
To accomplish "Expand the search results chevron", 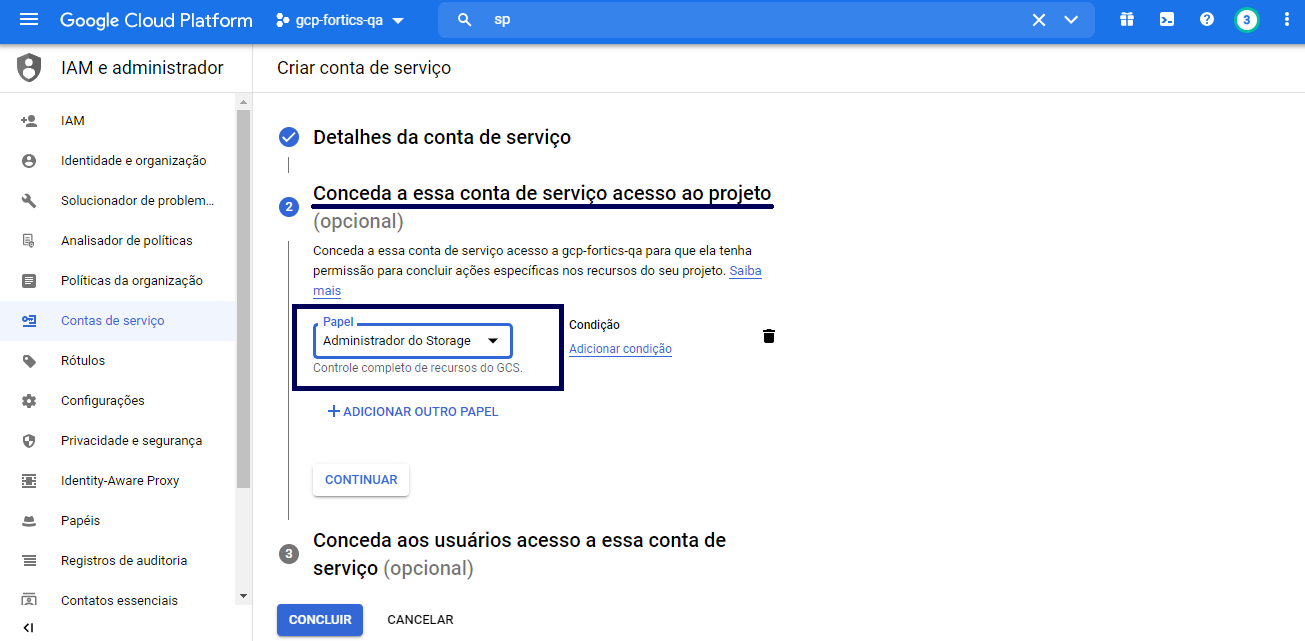I will (1072, 20).
